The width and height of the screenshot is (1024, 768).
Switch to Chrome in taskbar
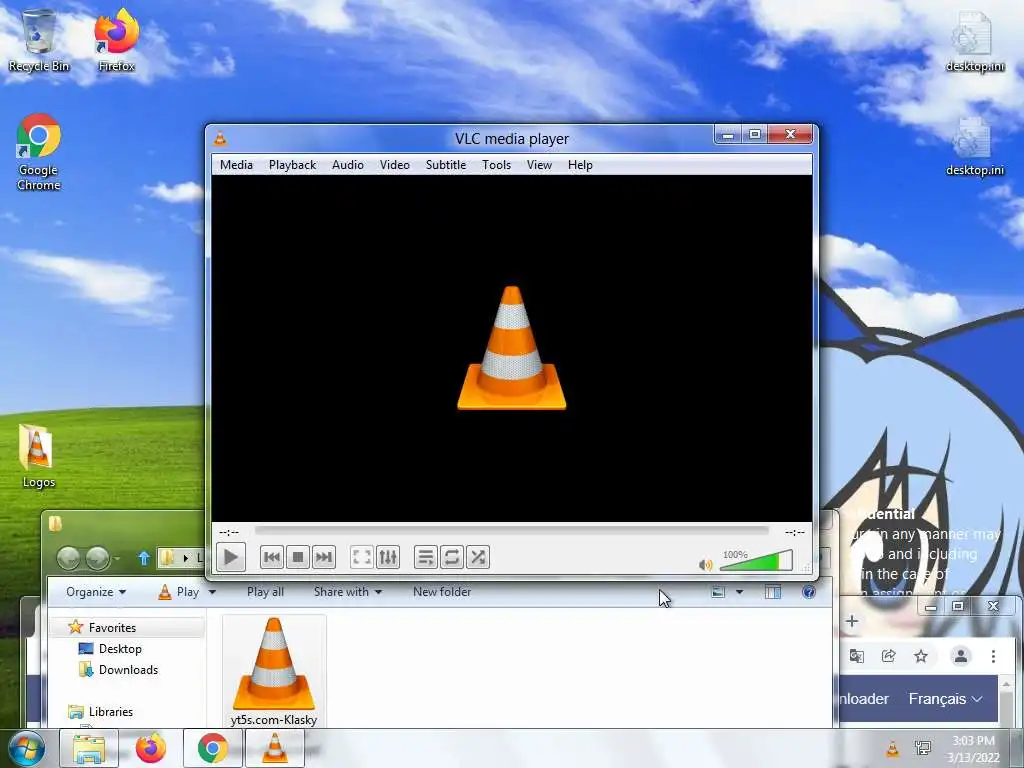click(212, 748)
